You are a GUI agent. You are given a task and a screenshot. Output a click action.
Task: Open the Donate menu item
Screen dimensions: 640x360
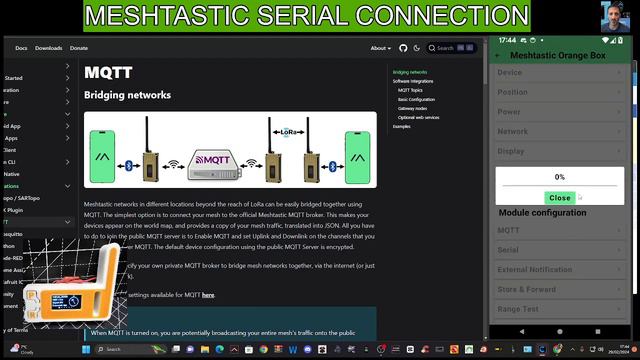[79, 48]
